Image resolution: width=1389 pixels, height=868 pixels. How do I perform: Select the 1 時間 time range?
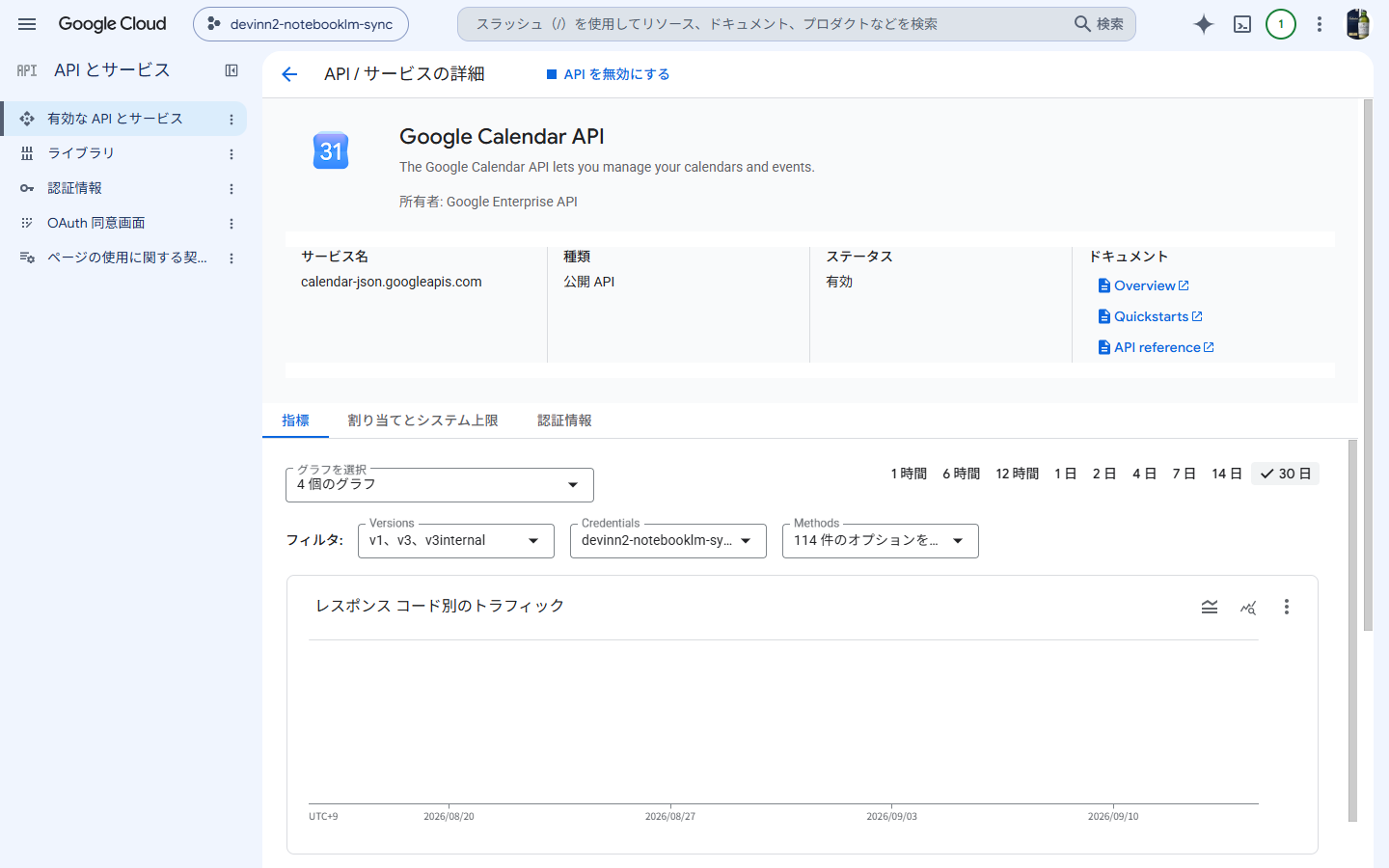[909, 474]
